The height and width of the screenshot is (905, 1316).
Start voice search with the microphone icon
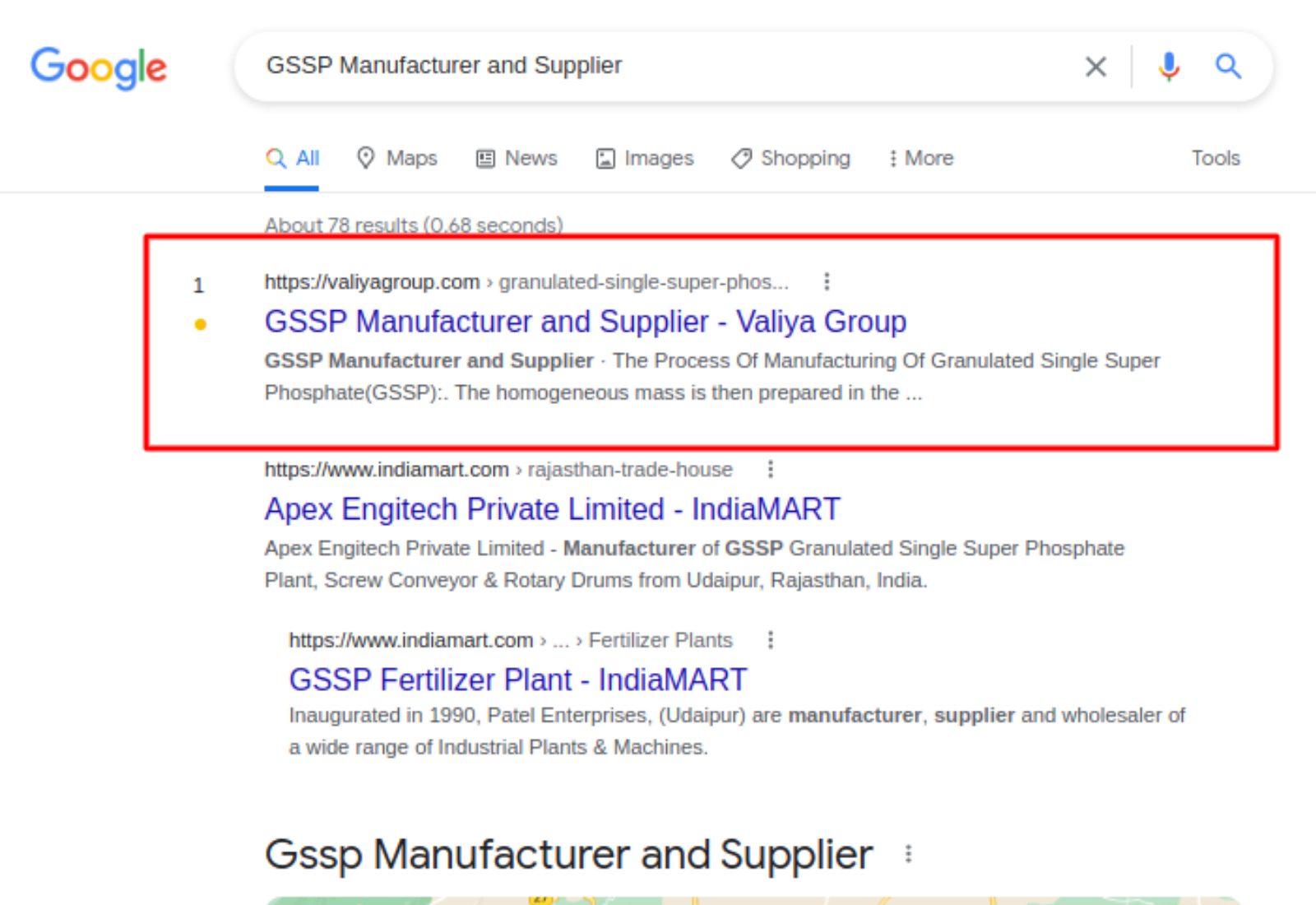coord(1167,67)
